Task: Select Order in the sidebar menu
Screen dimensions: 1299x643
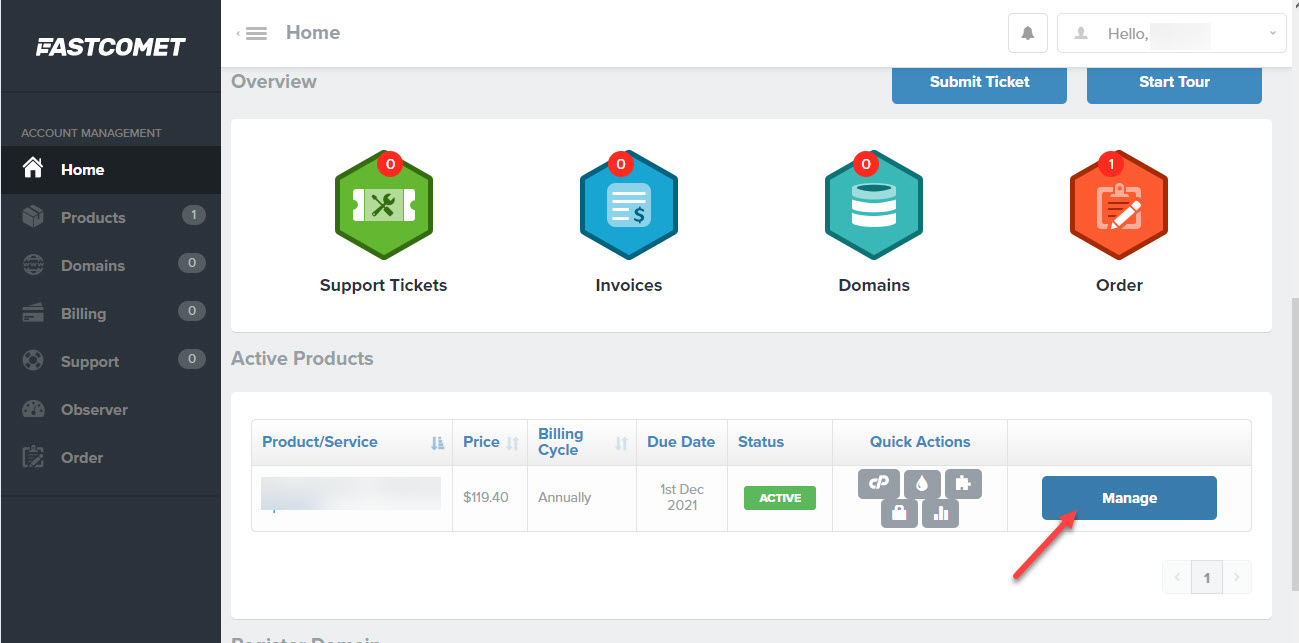Action: [x=110, y=457]
